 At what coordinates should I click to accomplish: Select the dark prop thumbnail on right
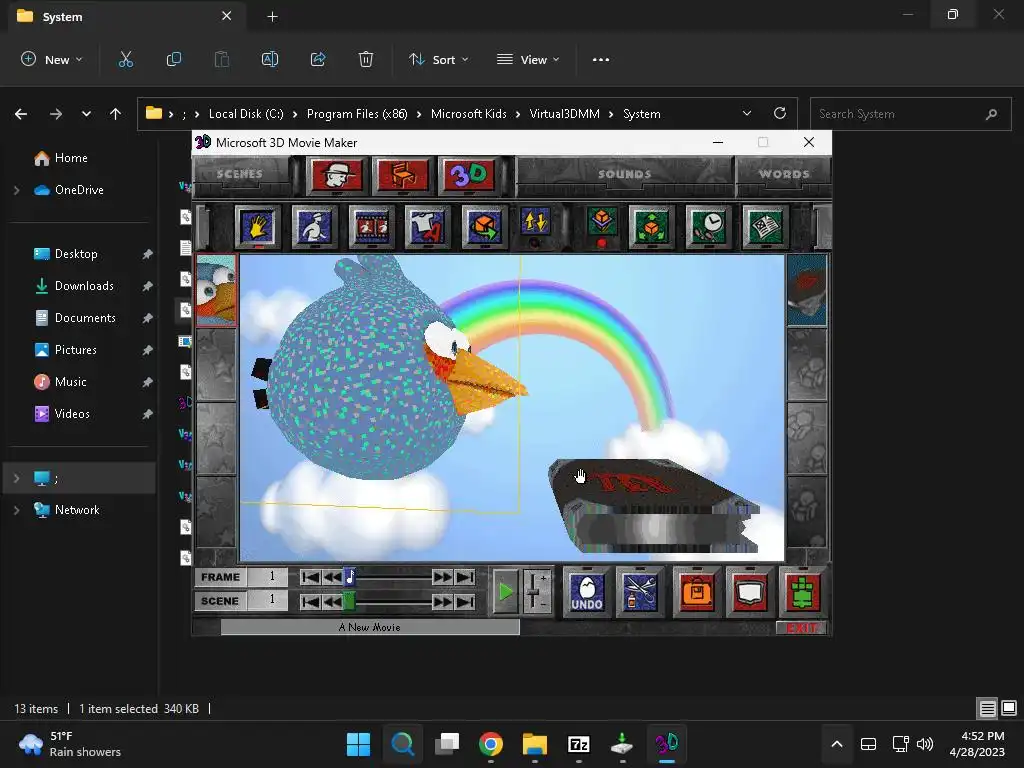point(807,291)
